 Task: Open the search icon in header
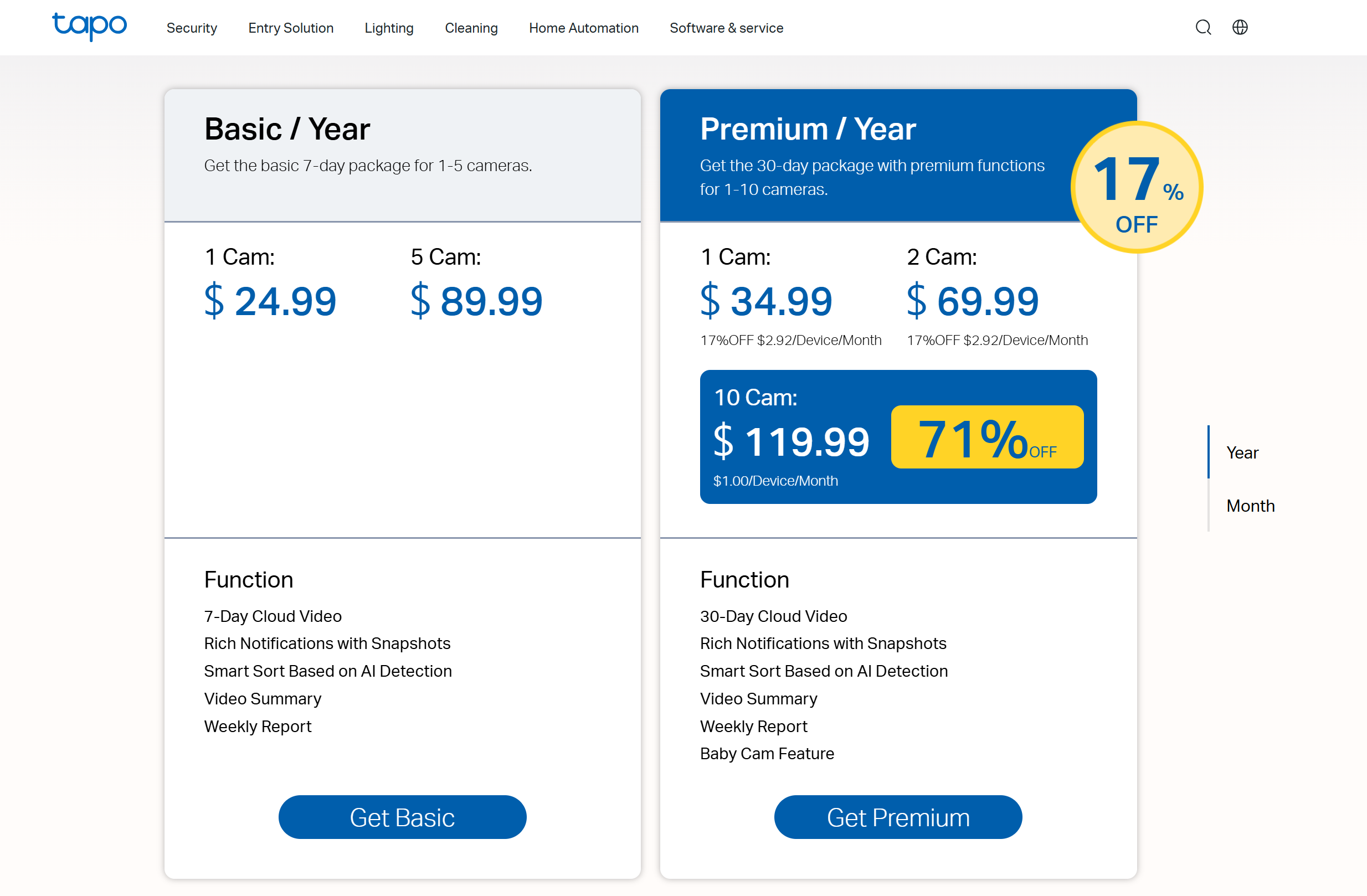(1202, 28)
